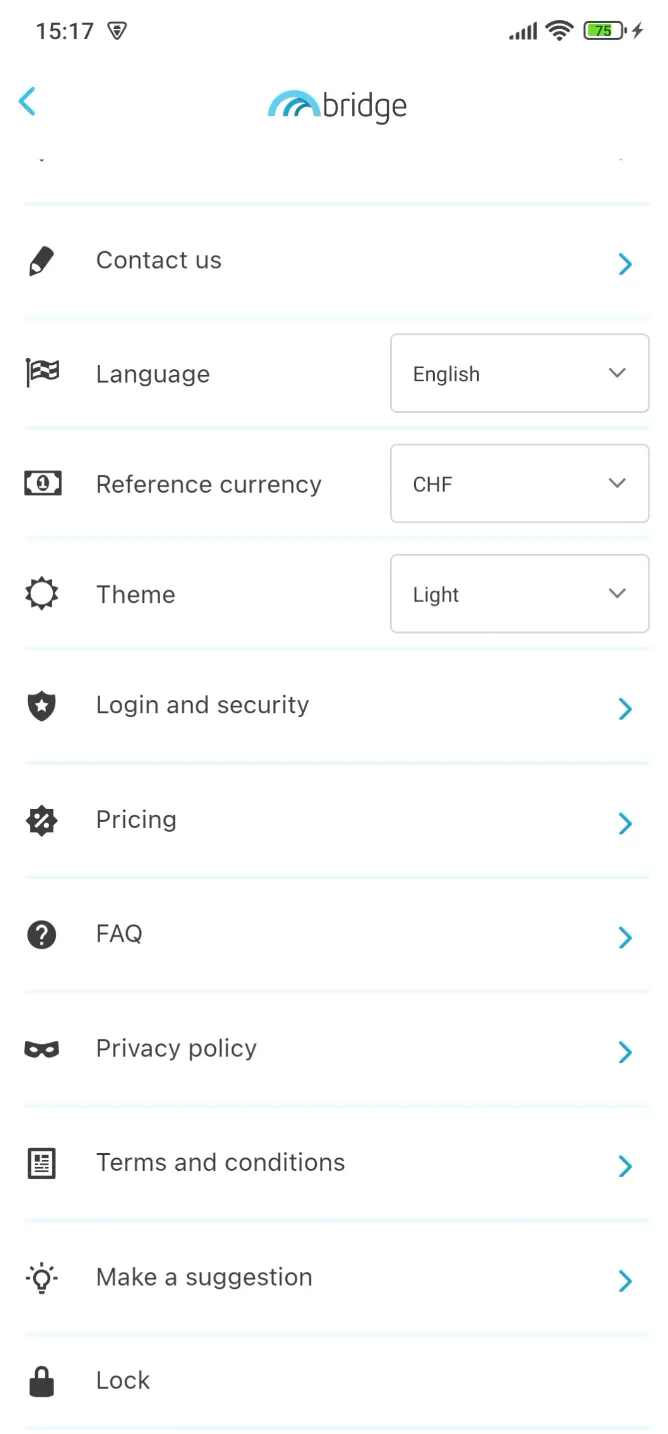Go back using the top-left blue arrow
The height and width of the screenshot is (1434, 668).
(27, 101)
